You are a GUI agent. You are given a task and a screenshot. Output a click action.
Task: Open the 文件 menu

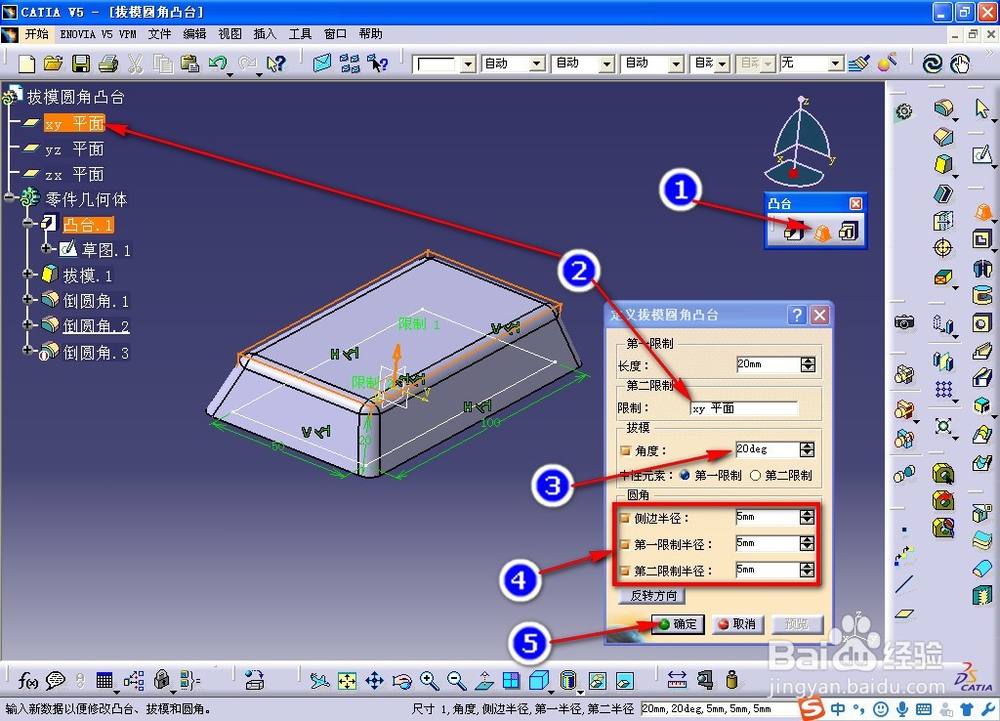point(159,34)
